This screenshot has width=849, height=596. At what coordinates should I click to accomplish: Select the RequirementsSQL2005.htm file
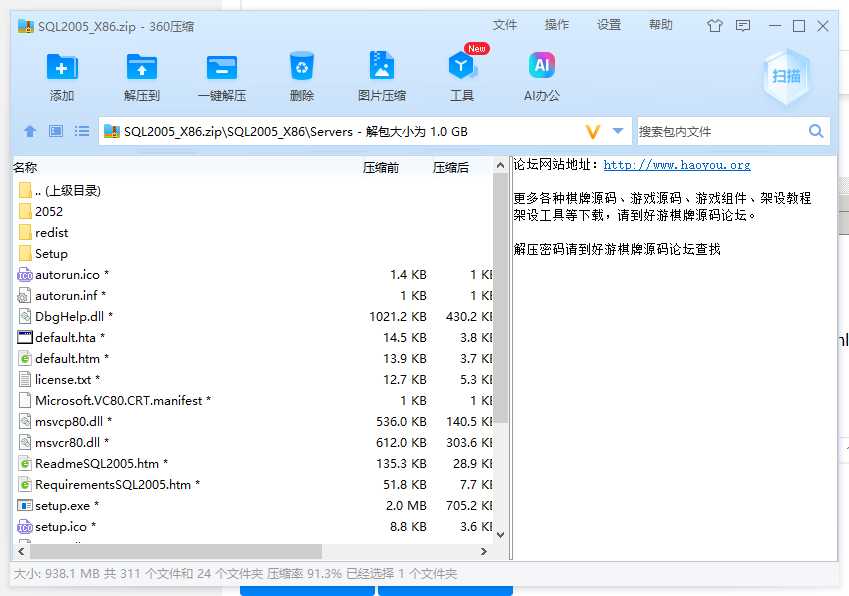coord(253,485)
